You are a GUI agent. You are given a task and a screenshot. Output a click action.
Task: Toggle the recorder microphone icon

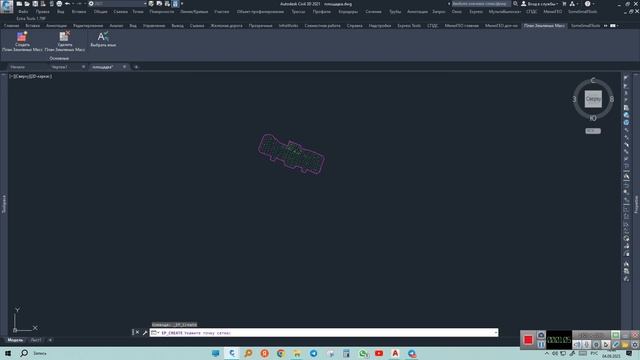click(x=587, y=345)
